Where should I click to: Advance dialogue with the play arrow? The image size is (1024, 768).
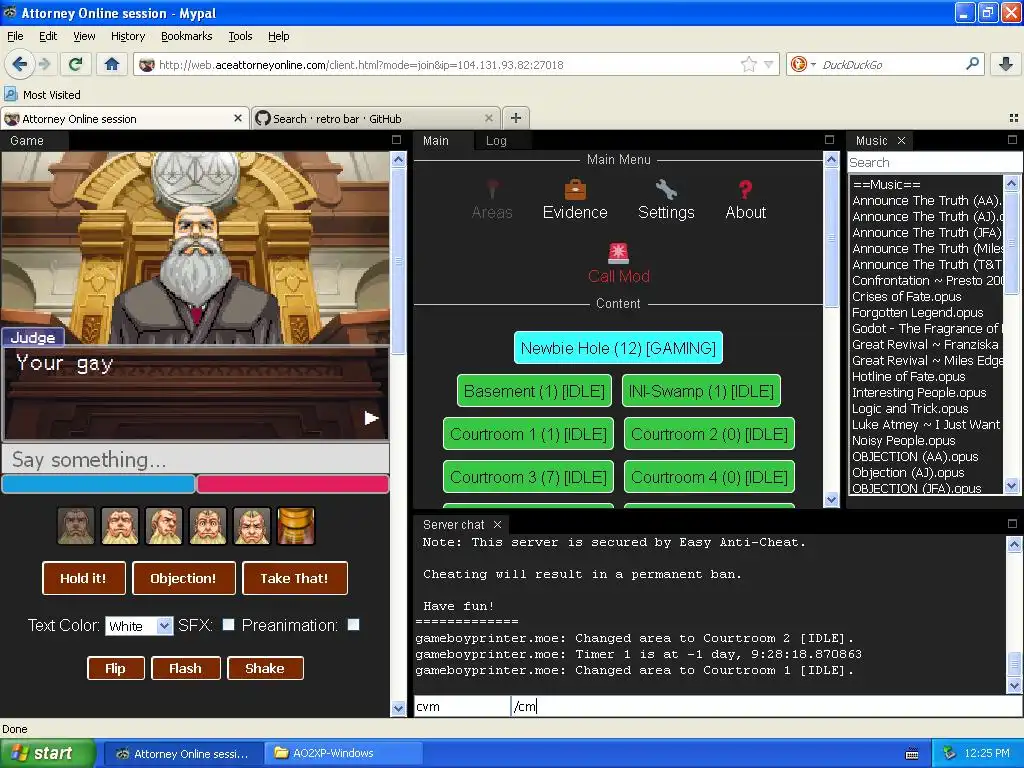pos(371,418)
